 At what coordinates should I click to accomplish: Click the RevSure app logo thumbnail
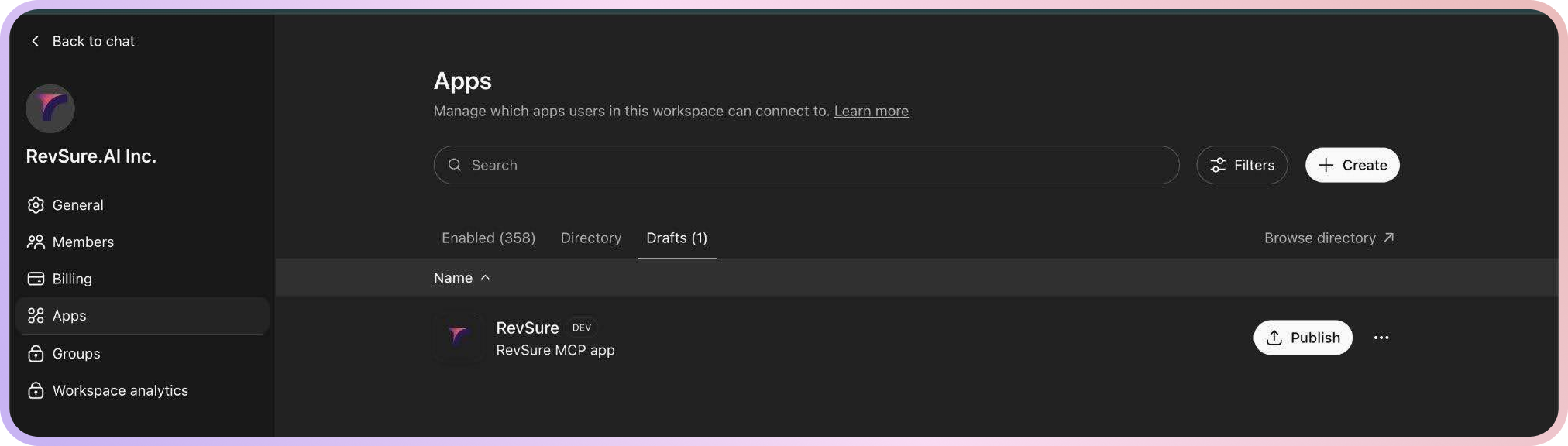[x=459, y=338]
